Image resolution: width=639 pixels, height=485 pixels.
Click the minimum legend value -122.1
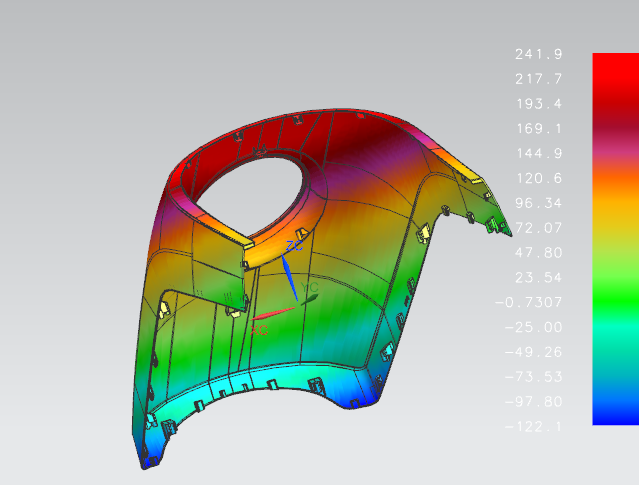533,427
